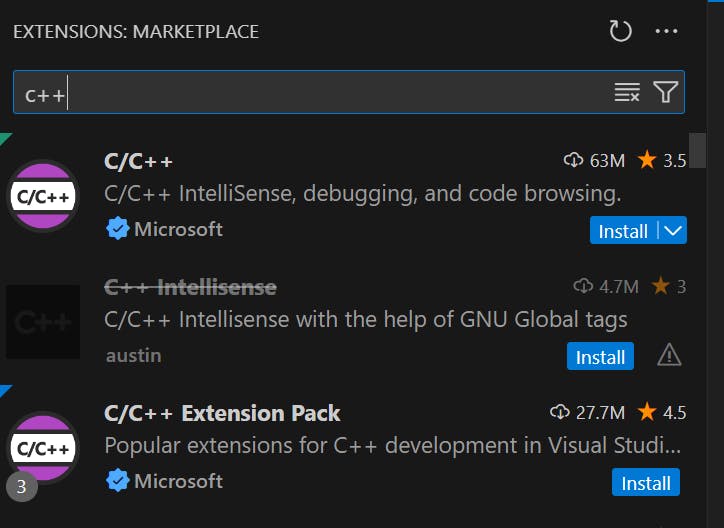Click the Extensions: Marketplace header
The width and height of the screenshot is (724, 528).
tap(136, 31)
